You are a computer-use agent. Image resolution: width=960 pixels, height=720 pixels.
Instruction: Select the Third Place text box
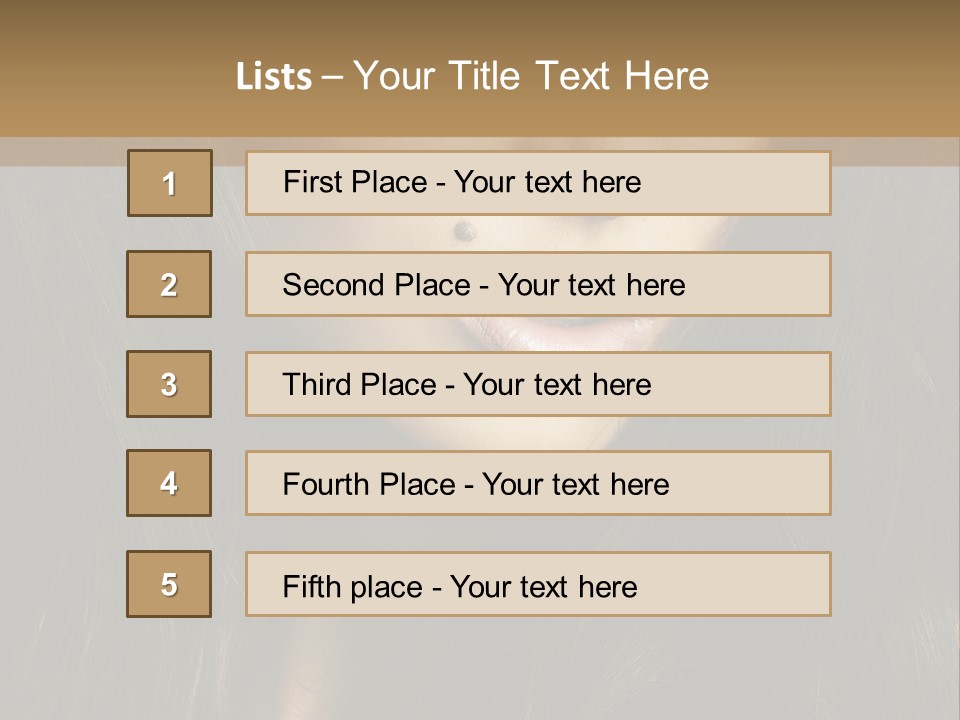click(x=538, y=384)
